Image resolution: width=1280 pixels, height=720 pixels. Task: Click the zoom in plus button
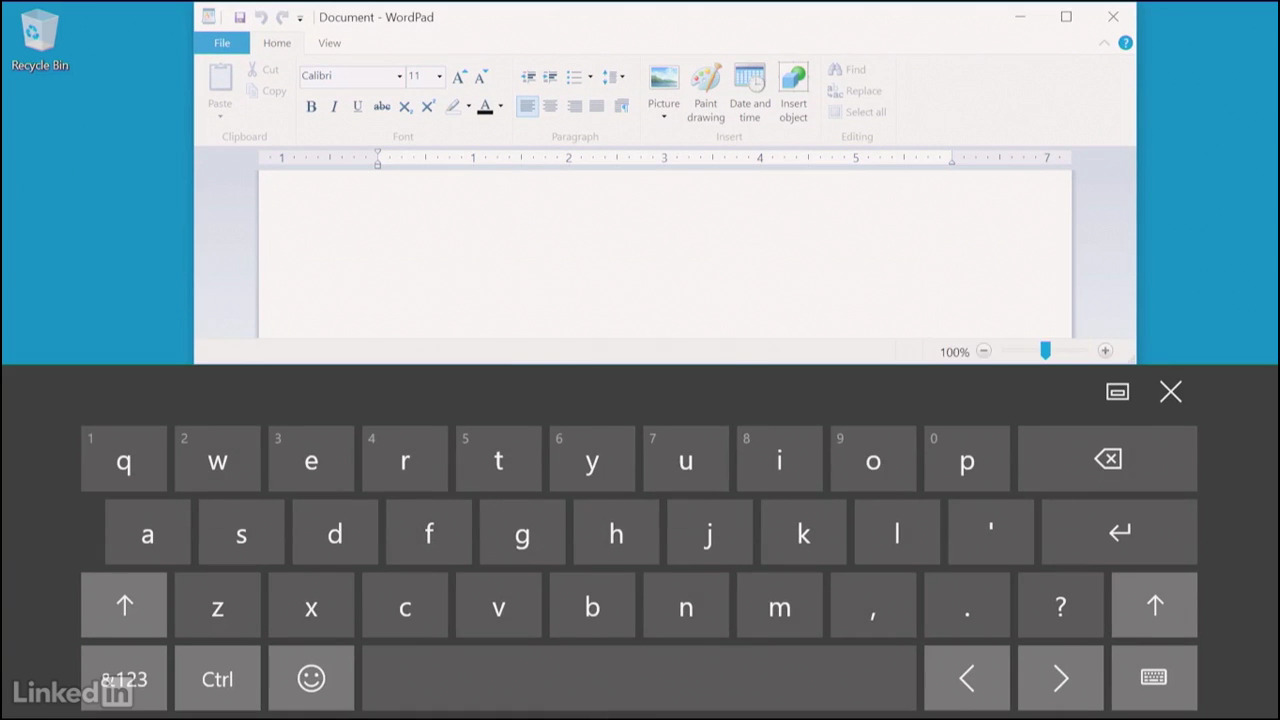1105,351
